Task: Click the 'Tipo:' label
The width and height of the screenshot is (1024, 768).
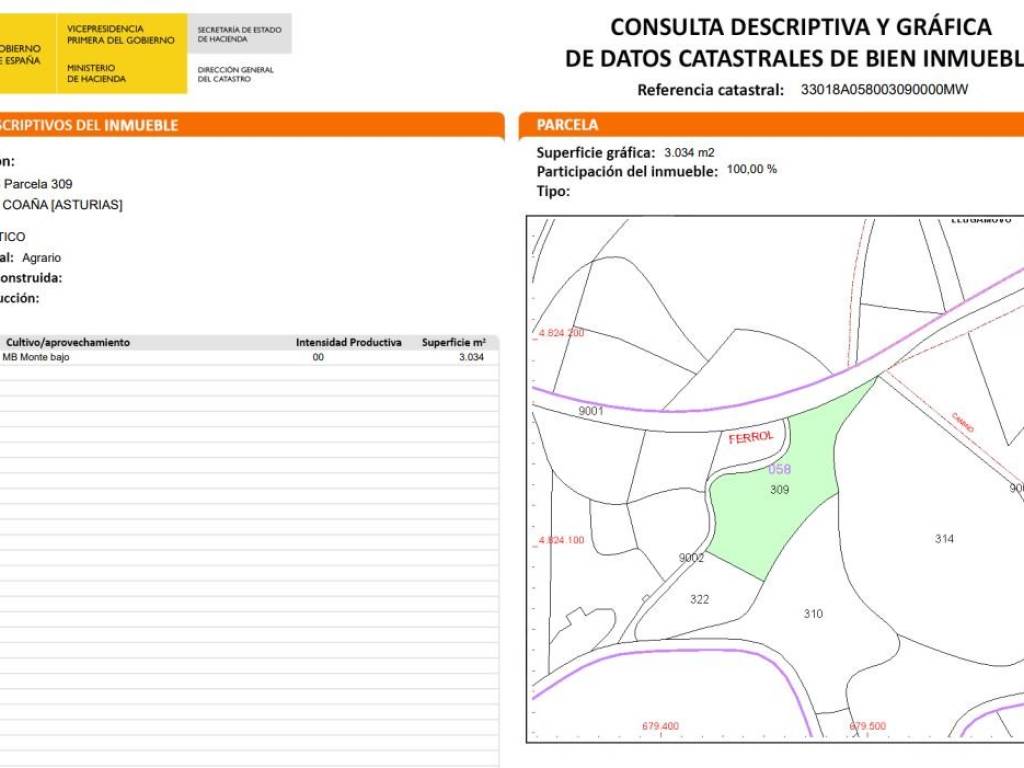Action: [553, 191]
